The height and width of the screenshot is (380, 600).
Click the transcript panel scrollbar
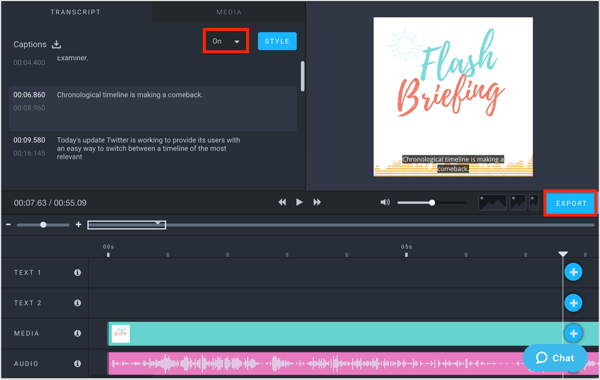pyautogui.click(x=302, y=76)
